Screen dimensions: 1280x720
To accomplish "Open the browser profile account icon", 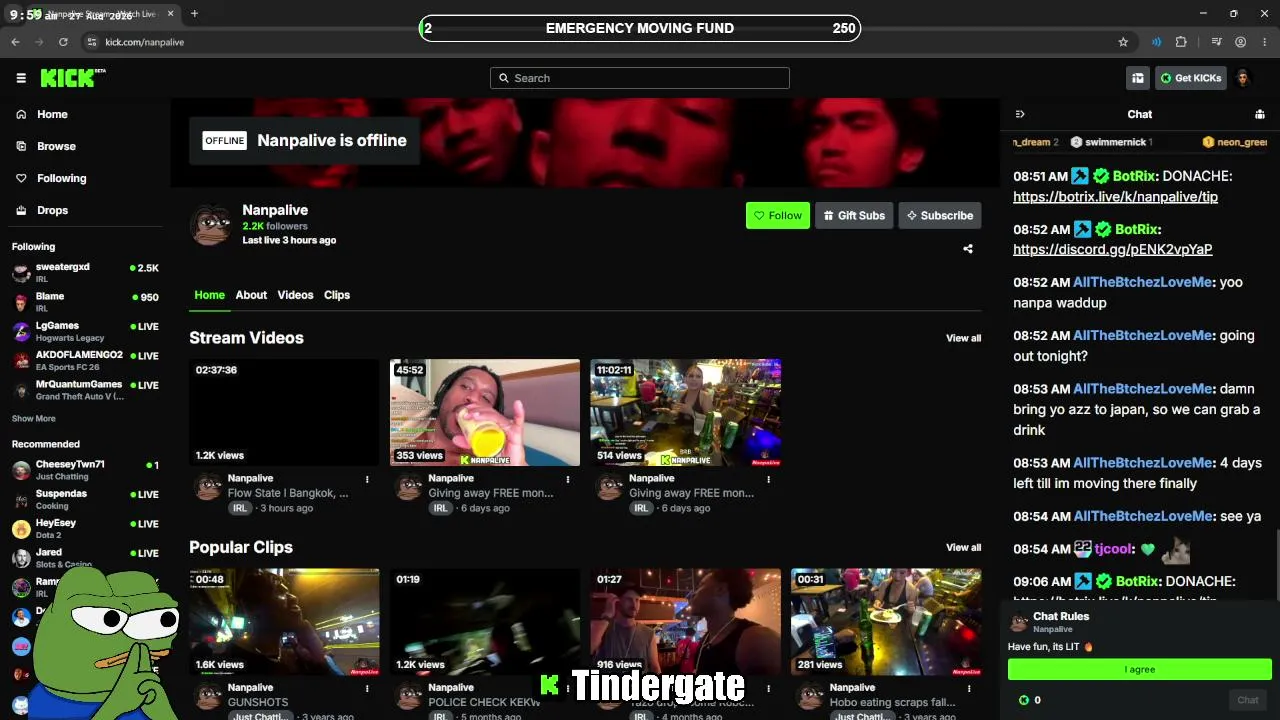I will coord(1240,42).
